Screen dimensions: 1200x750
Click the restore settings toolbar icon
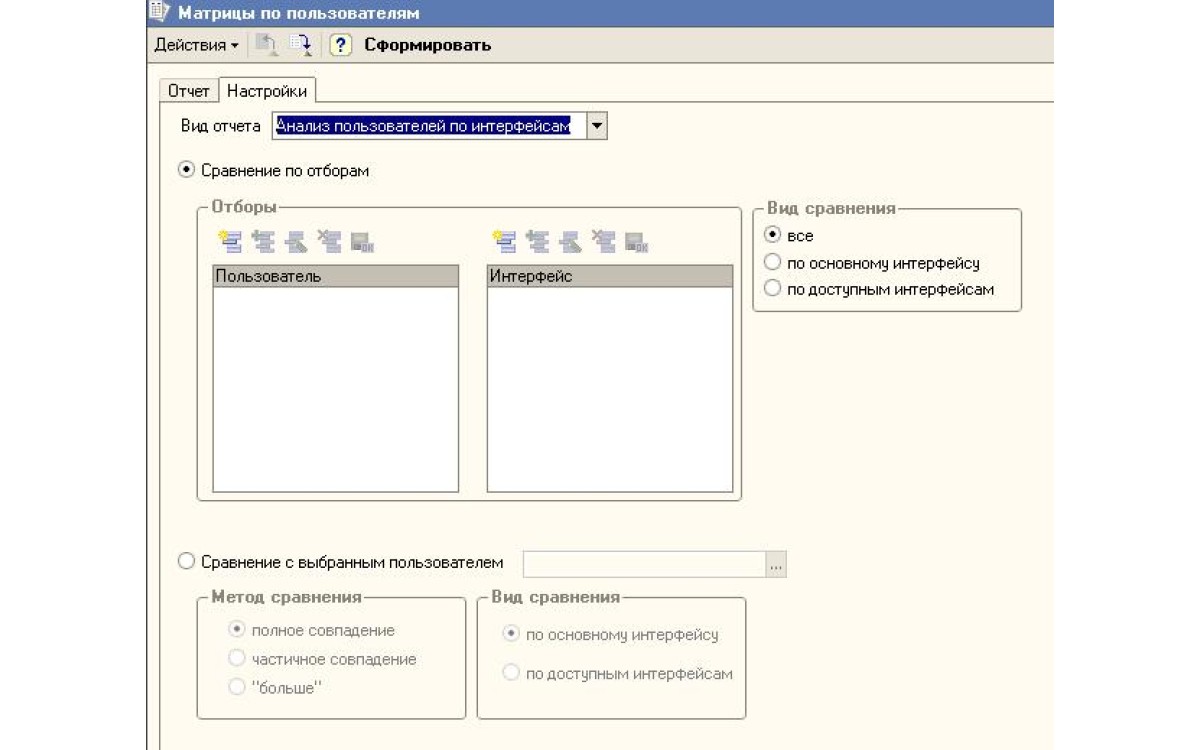(266, 44)
